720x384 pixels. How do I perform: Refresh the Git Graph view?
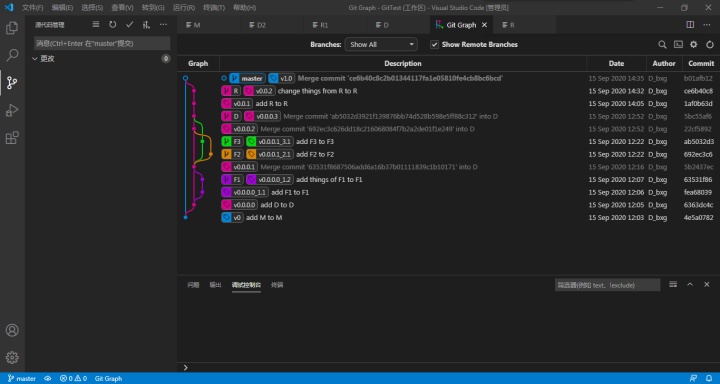click(710, 45)
